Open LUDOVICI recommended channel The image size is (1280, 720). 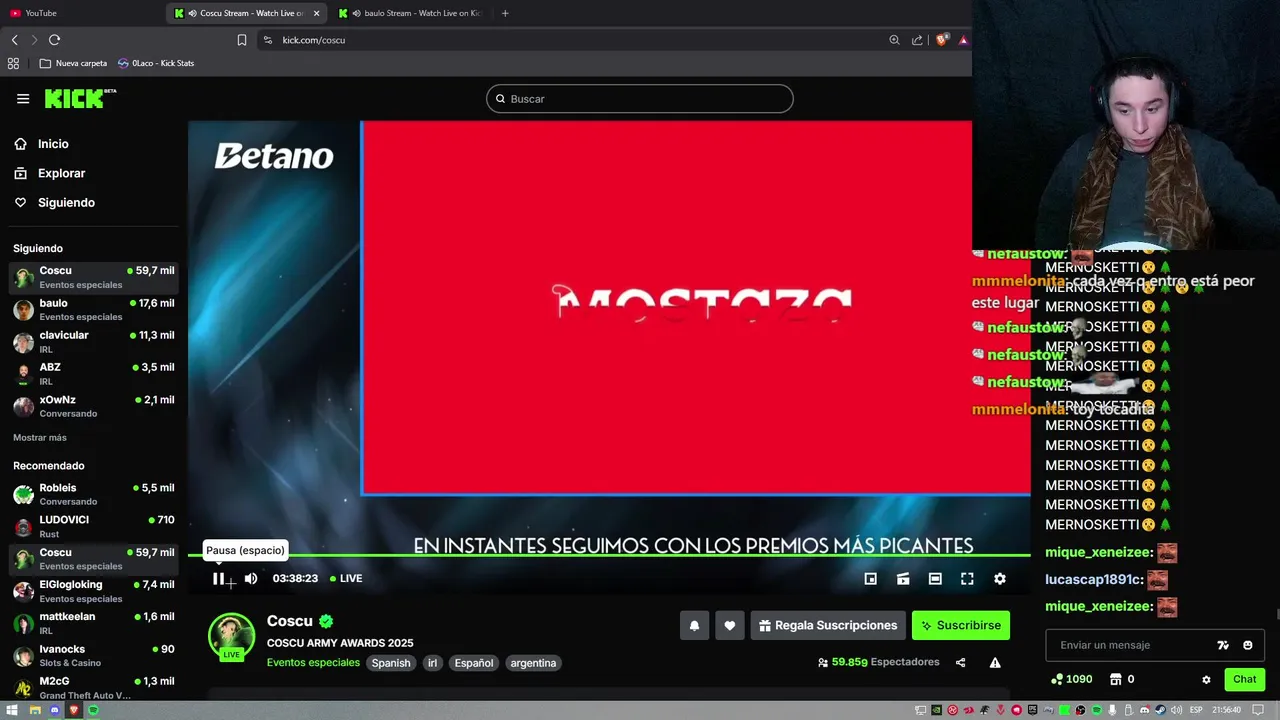tap(94, 526)
